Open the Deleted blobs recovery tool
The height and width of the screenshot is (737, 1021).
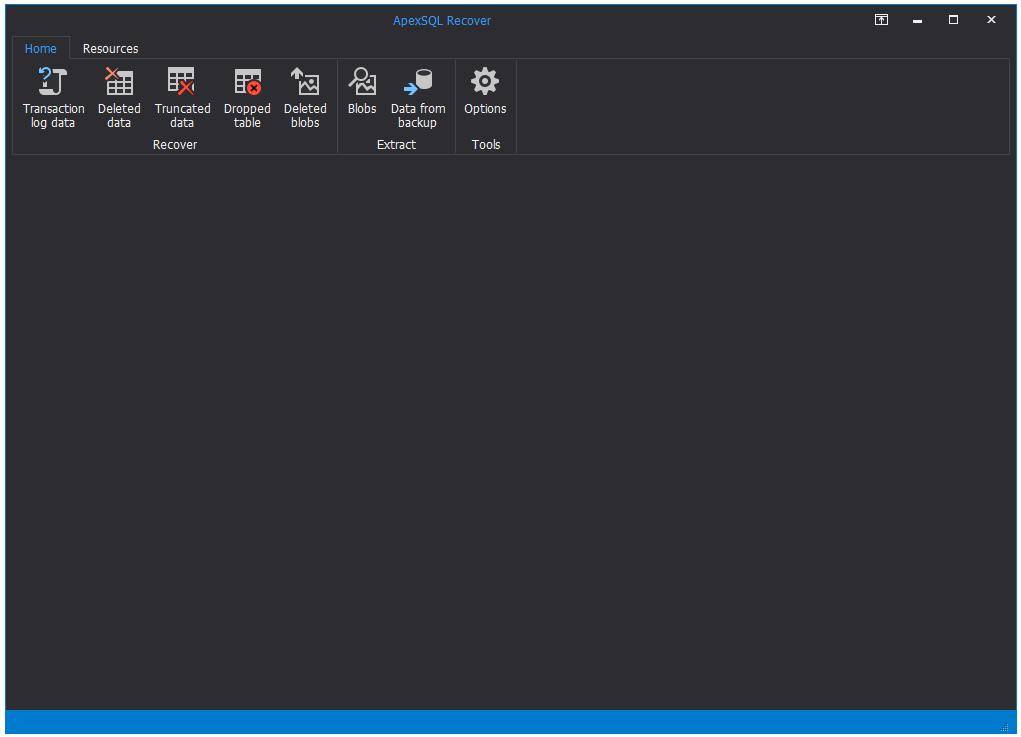[x=305, y=95]
